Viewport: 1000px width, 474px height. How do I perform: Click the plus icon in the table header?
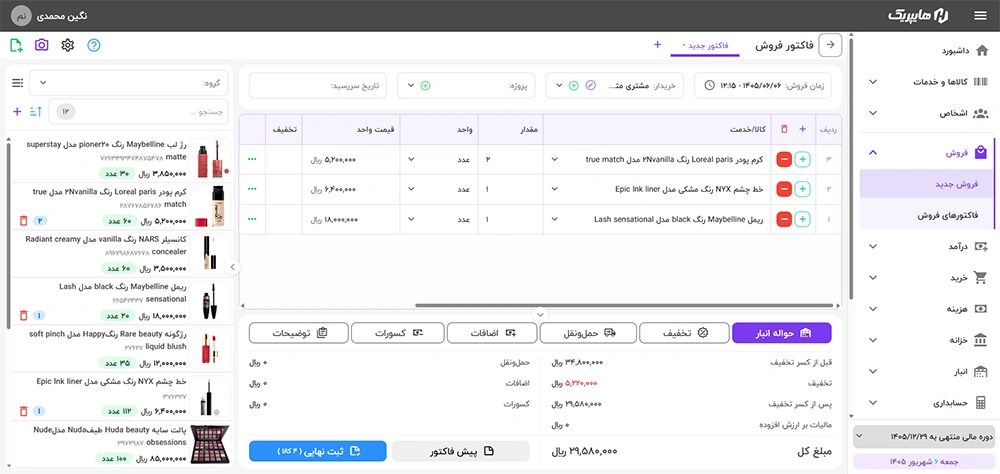coord(802,129)
